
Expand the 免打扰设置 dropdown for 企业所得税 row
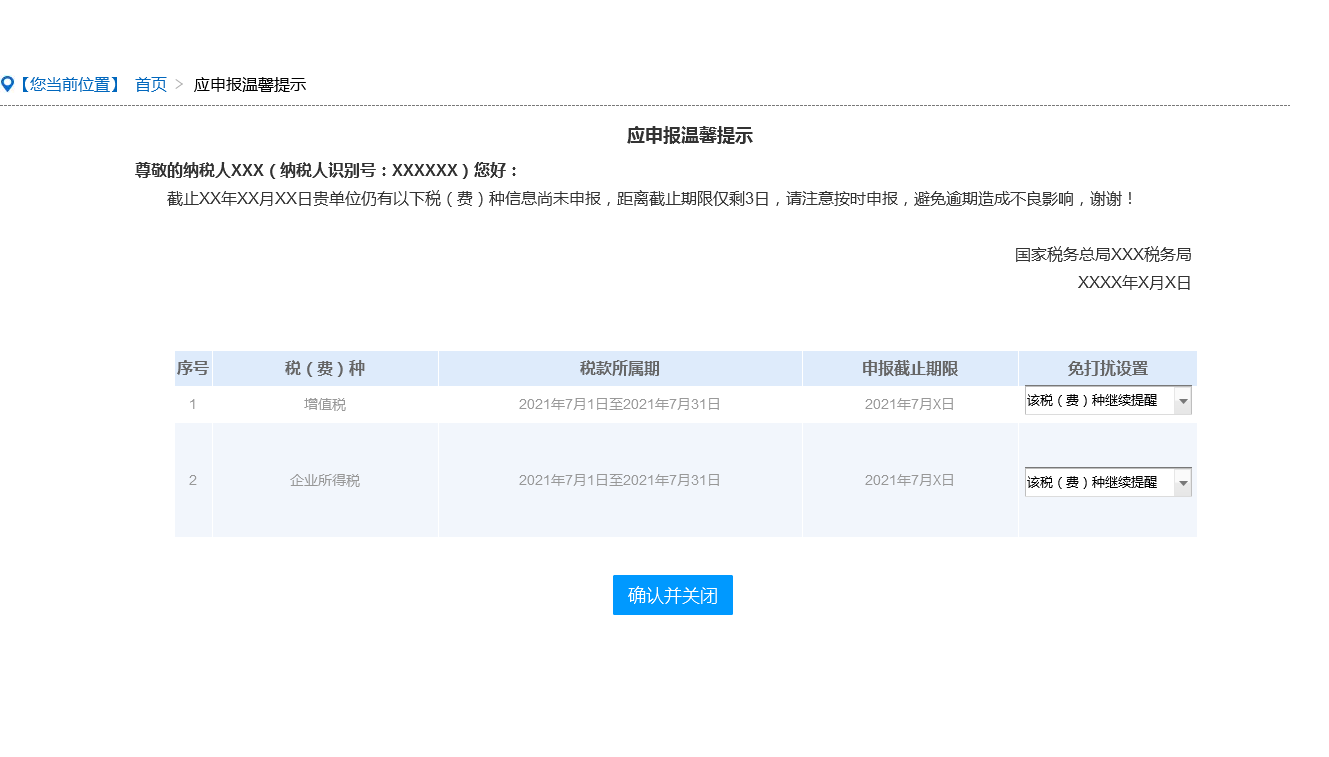pyautogui.click(x=1108, y=482)
